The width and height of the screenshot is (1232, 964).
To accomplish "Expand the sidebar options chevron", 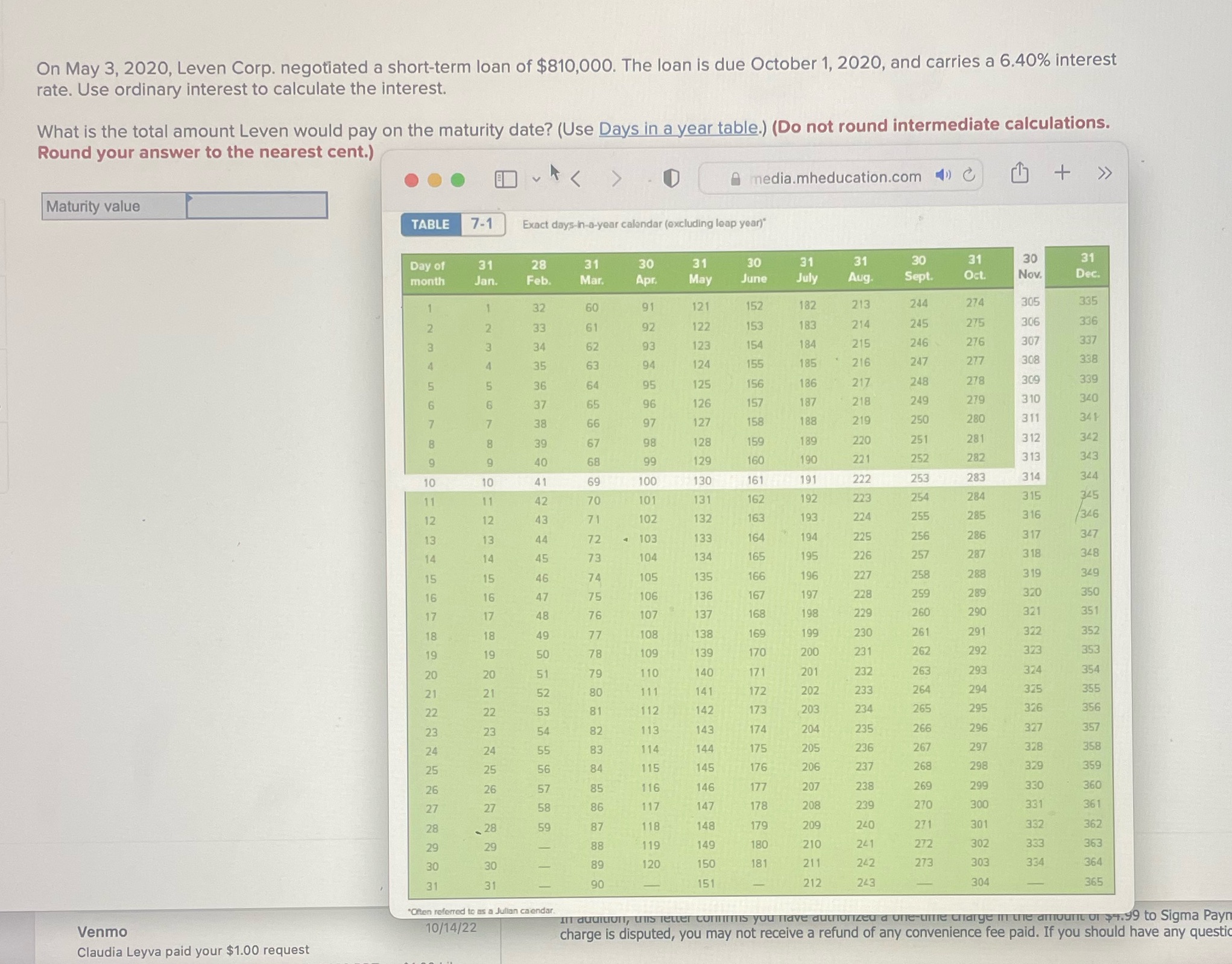I will (x=536, y=179).
